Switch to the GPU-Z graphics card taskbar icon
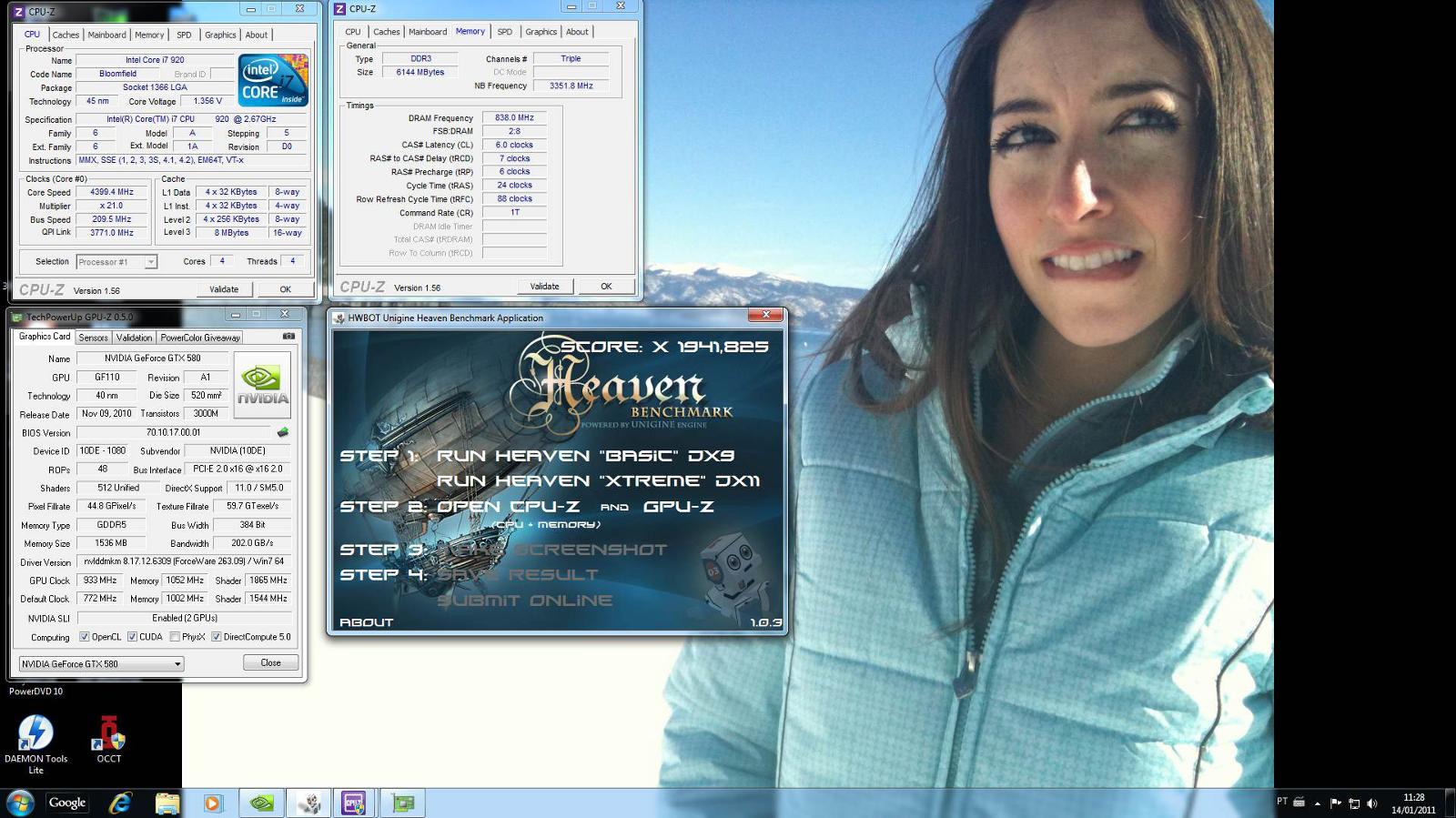The image size is (1456, 818). [402, 803]
